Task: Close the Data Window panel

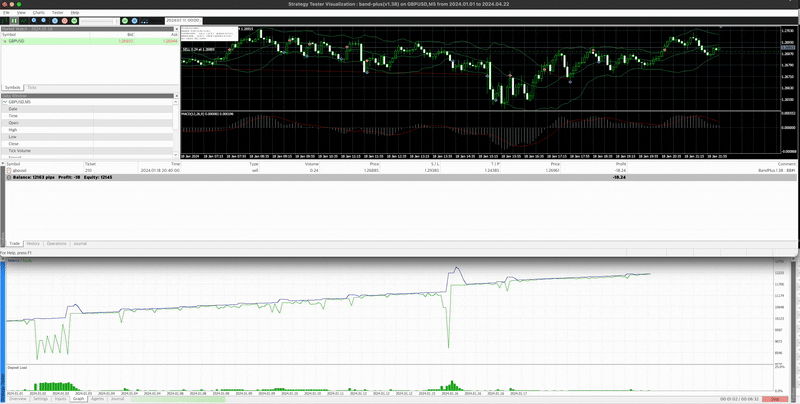Action: [177, 96]
